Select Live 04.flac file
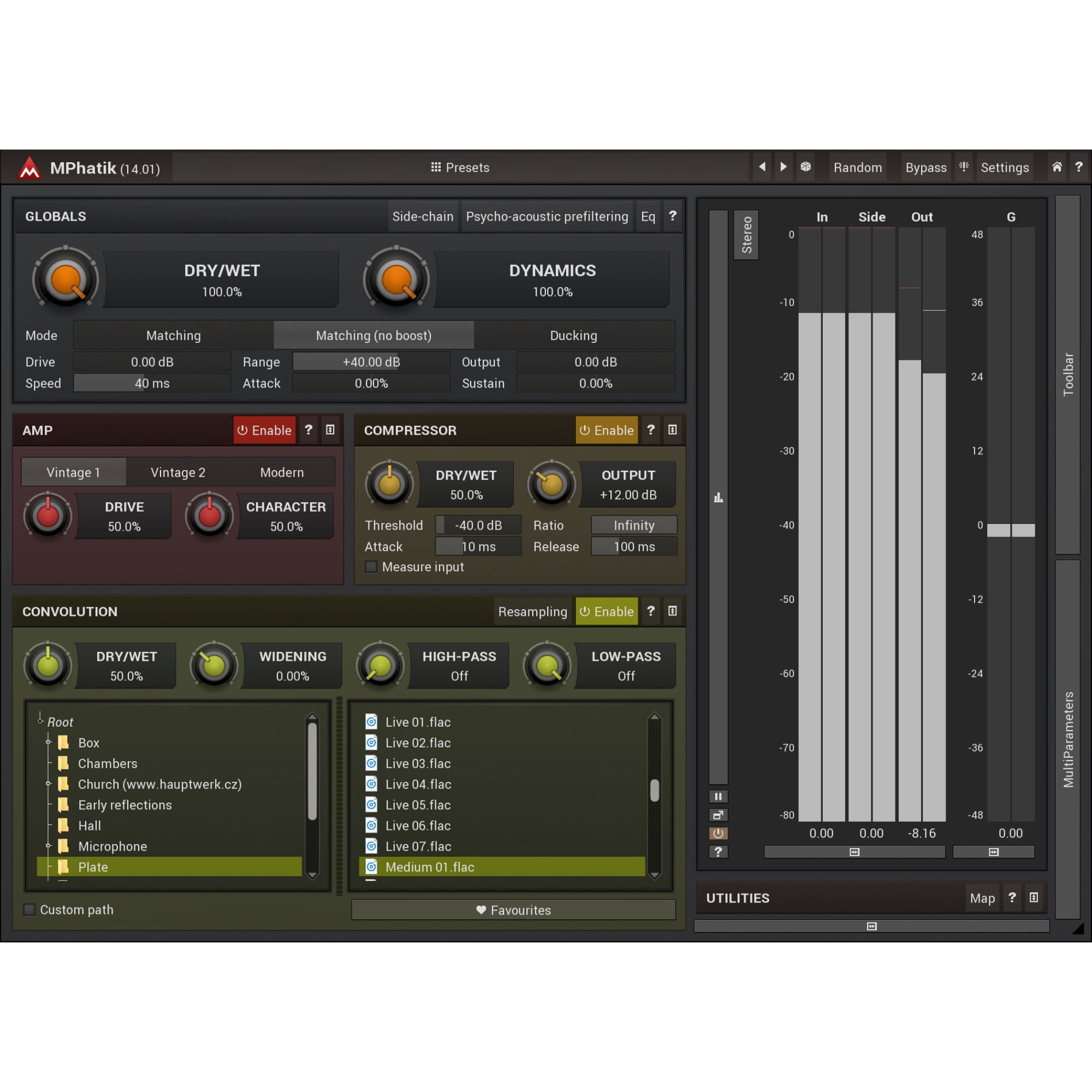The image size is (1092, 1092). coord(502,784)
